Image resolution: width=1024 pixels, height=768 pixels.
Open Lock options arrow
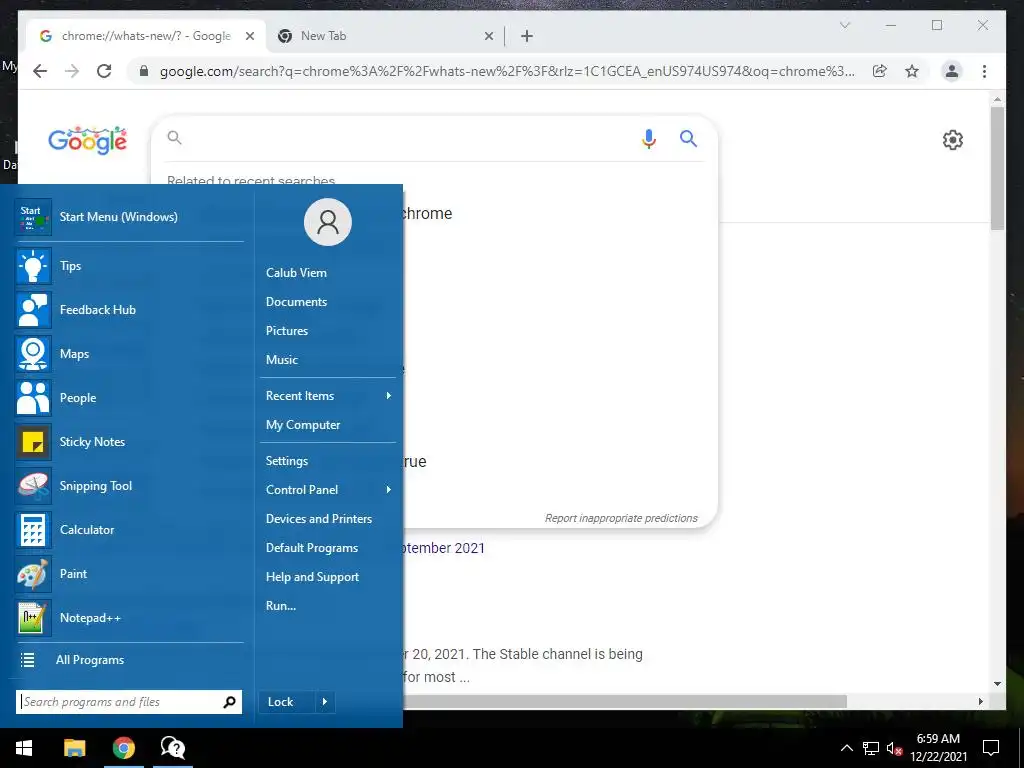pos(325,702)
